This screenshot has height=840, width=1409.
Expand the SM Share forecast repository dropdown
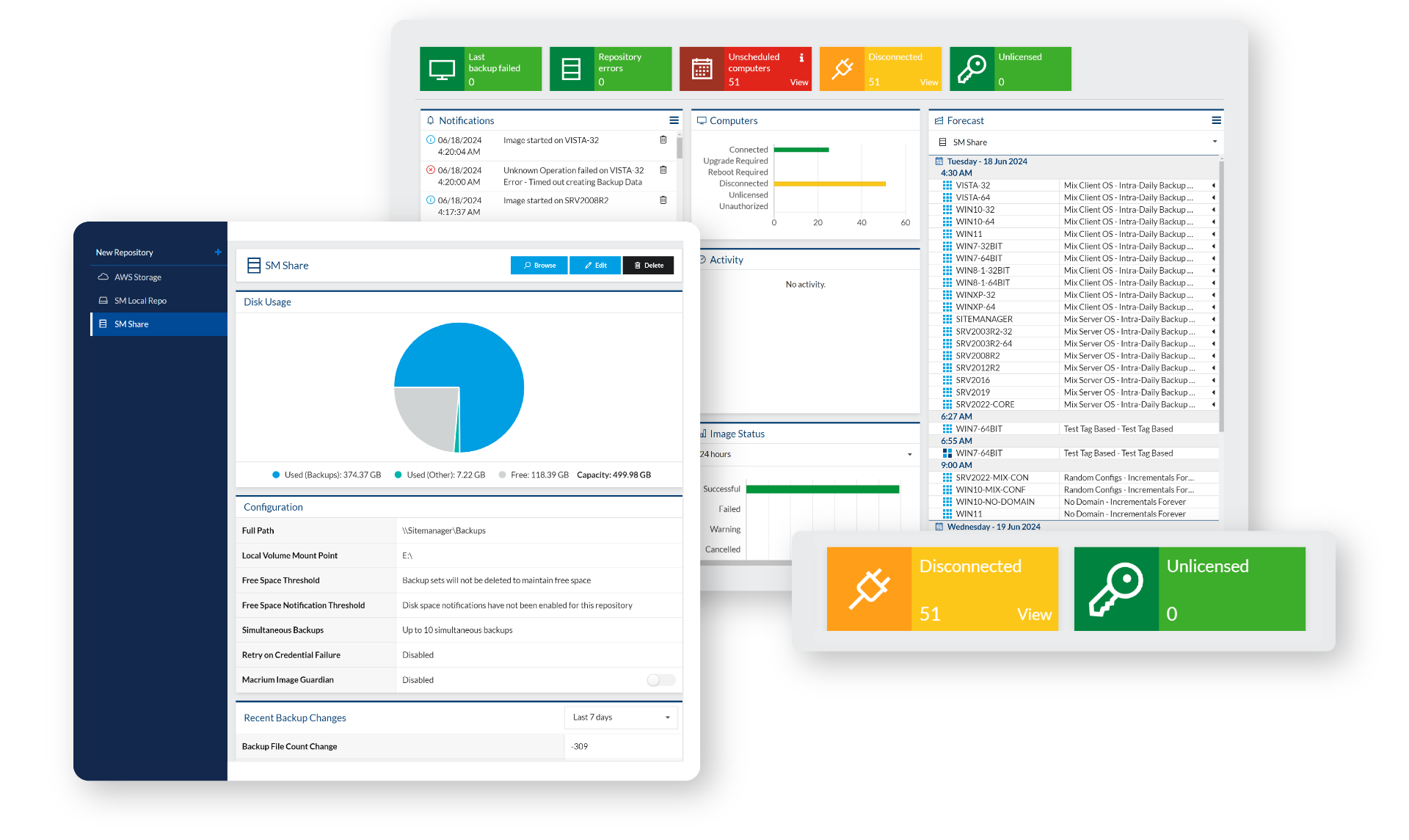pos(1076,142)
